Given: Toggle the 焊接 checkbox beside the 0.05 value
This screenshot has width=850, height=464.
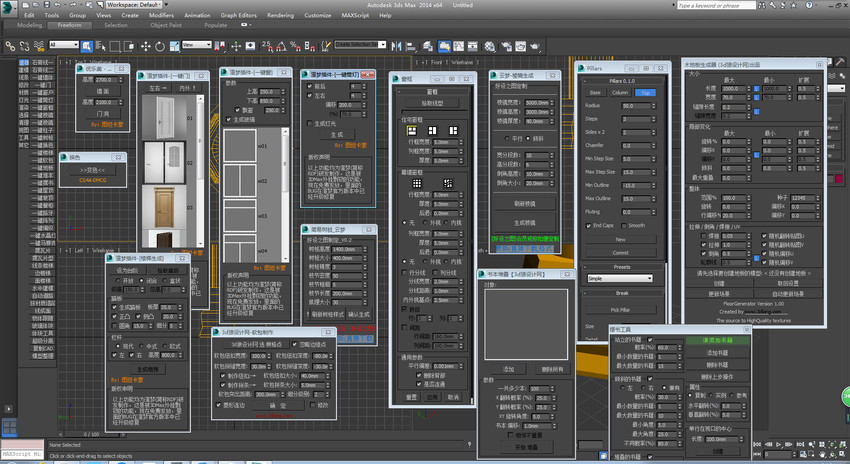Looking at the screenshot, I should [x=703, y=236].
